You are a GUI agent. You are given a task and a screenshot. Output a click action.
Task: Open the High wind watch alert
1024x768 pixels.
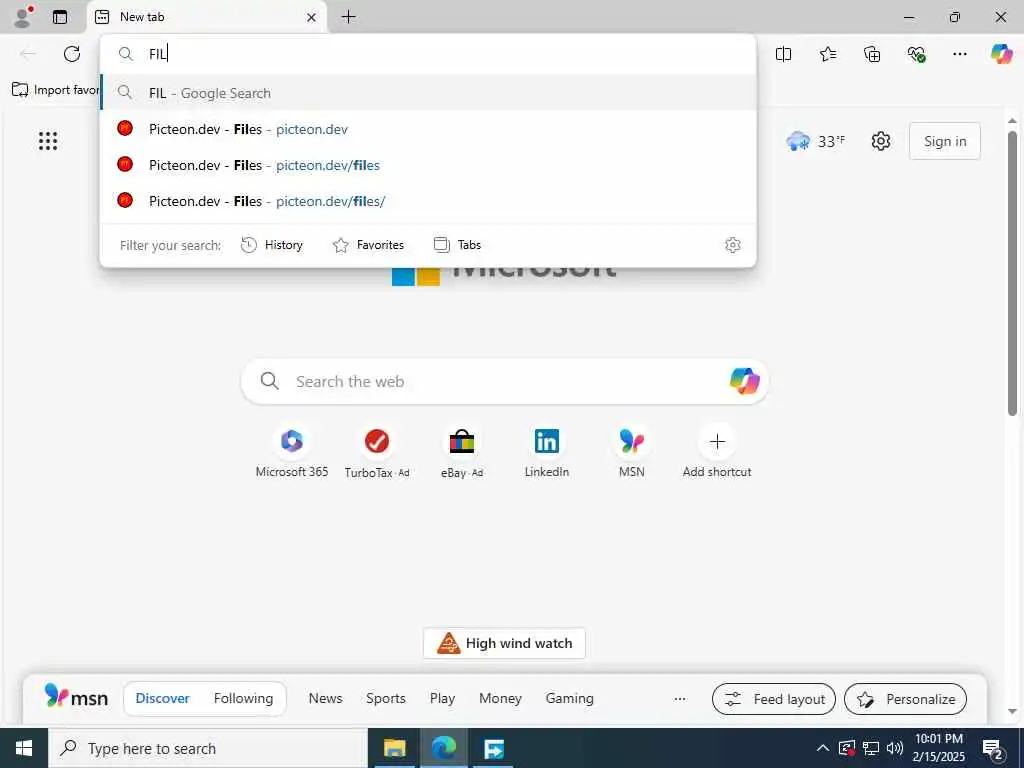click(x=504, y=643)
